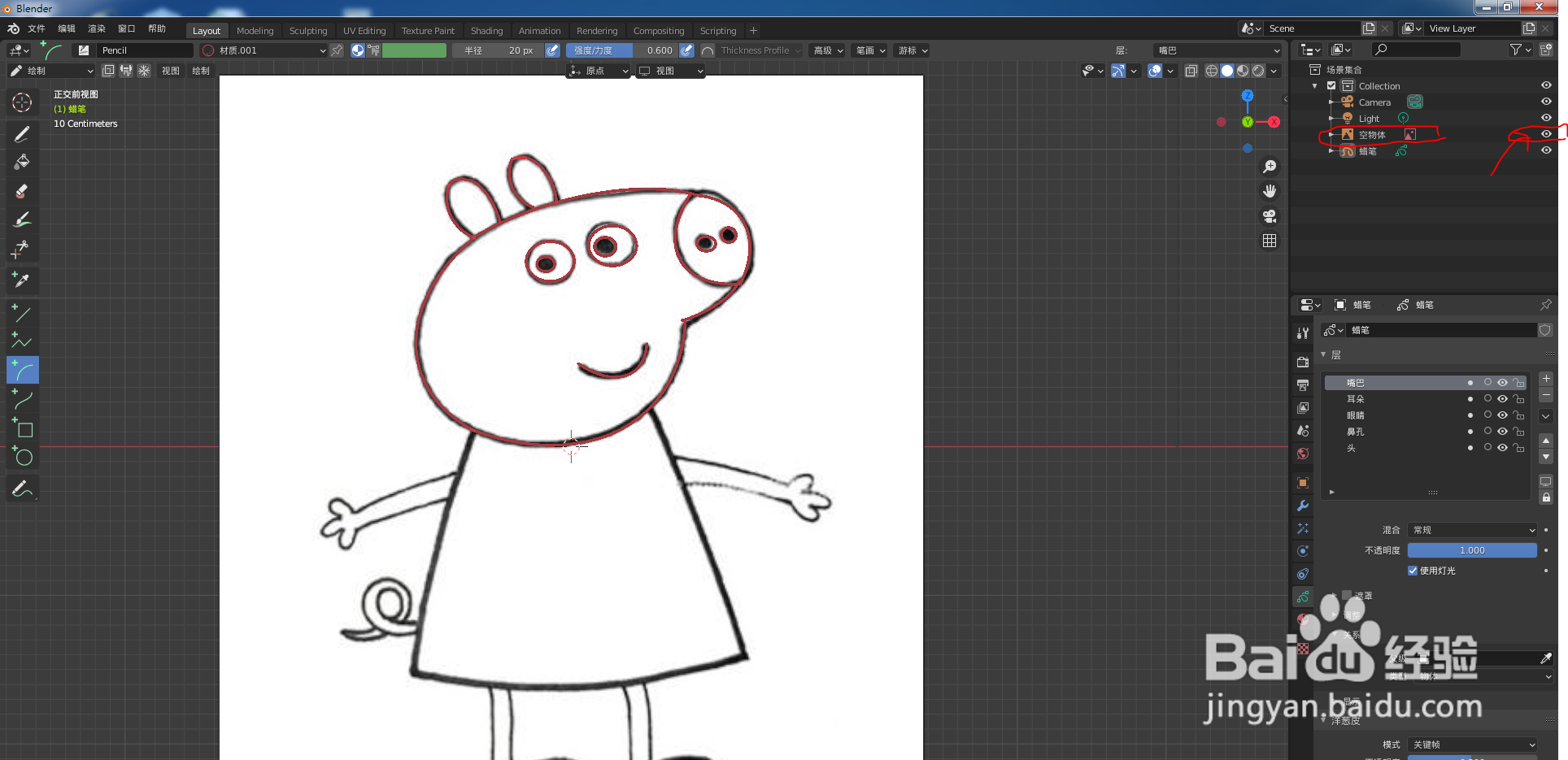
Task: Select the Eyedropper tool
Action: point(22,280)
